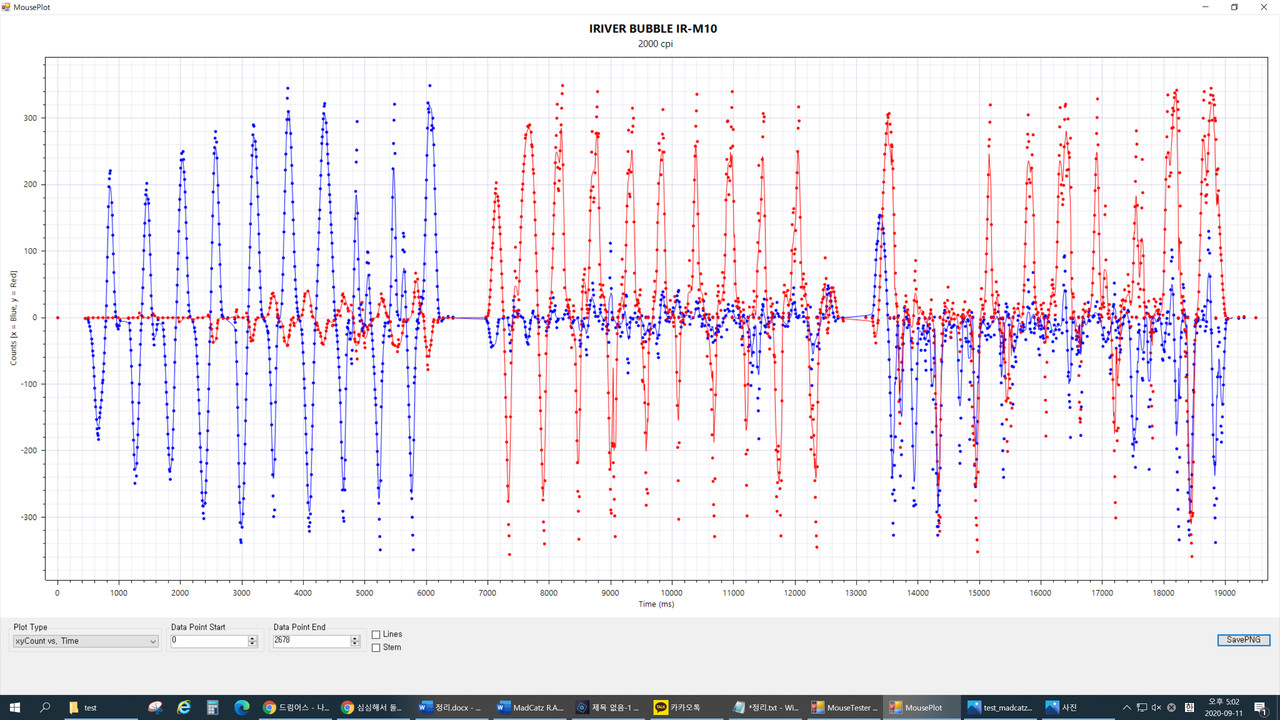Open Microsoft Edge from the taskbar

241,707
